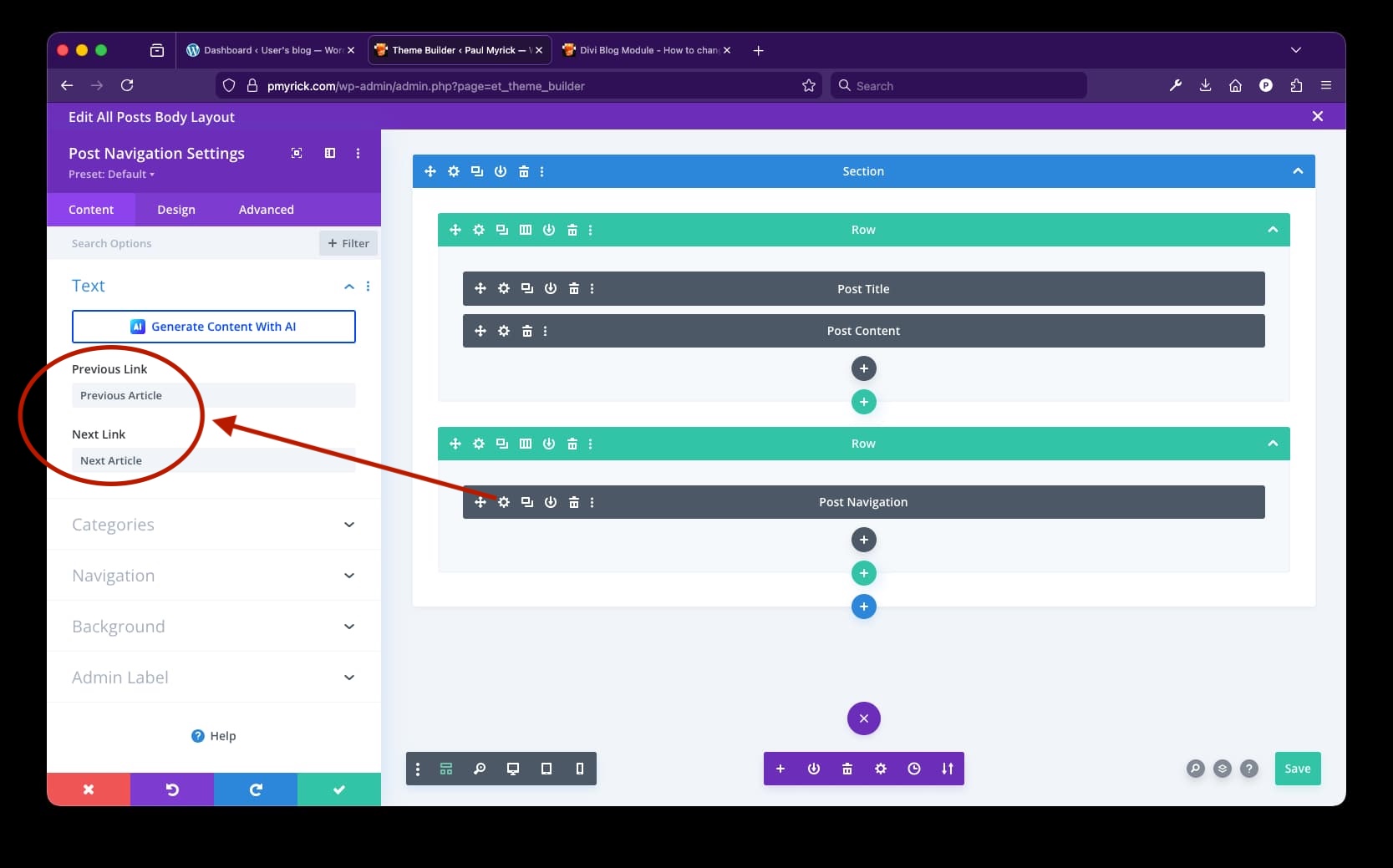
Task: Redo with blue redo button
Action: coord(256,789)
